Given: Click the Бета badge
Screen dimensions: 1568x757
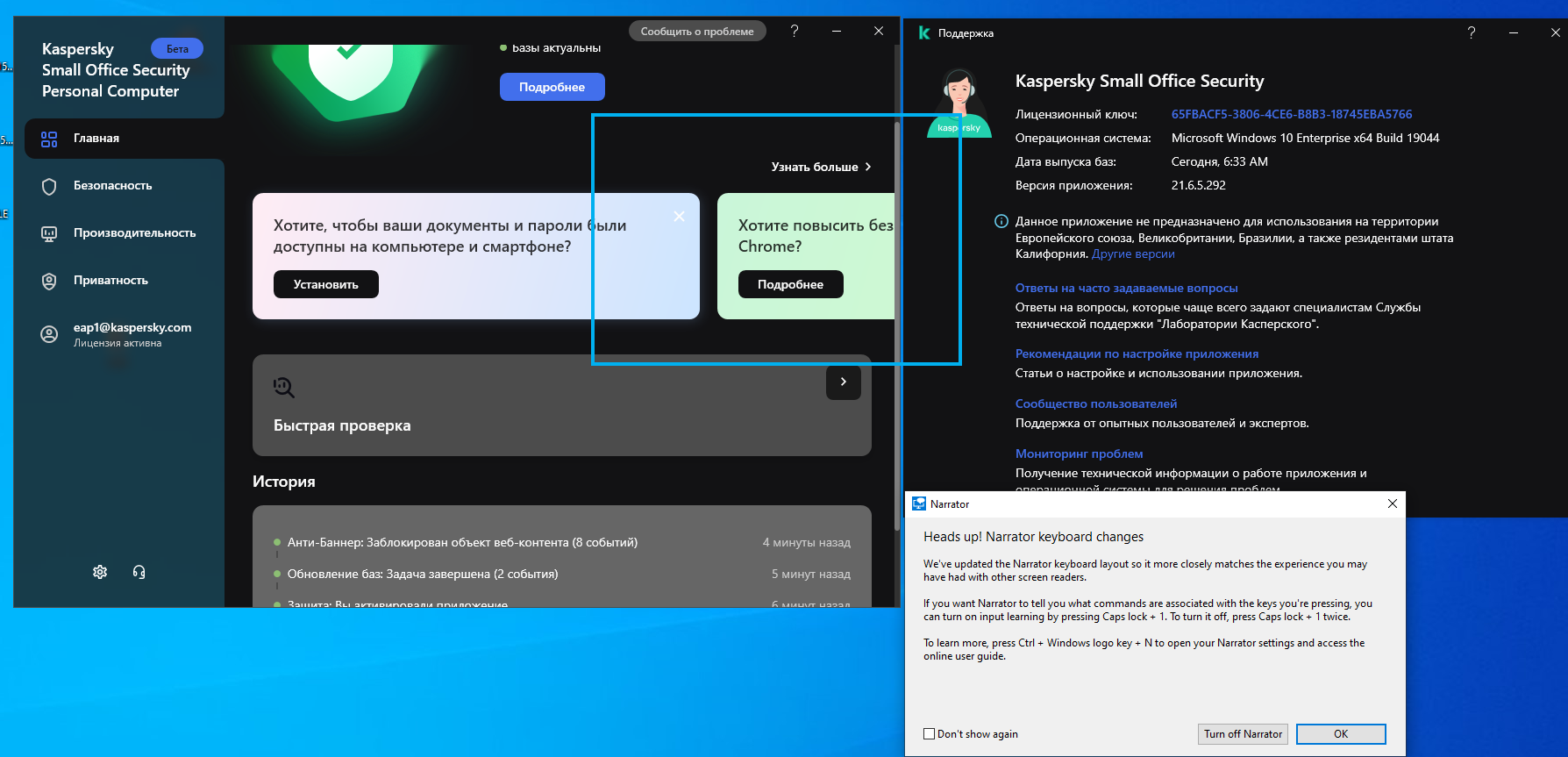Looking at the screenshot, I should point(177,48).
